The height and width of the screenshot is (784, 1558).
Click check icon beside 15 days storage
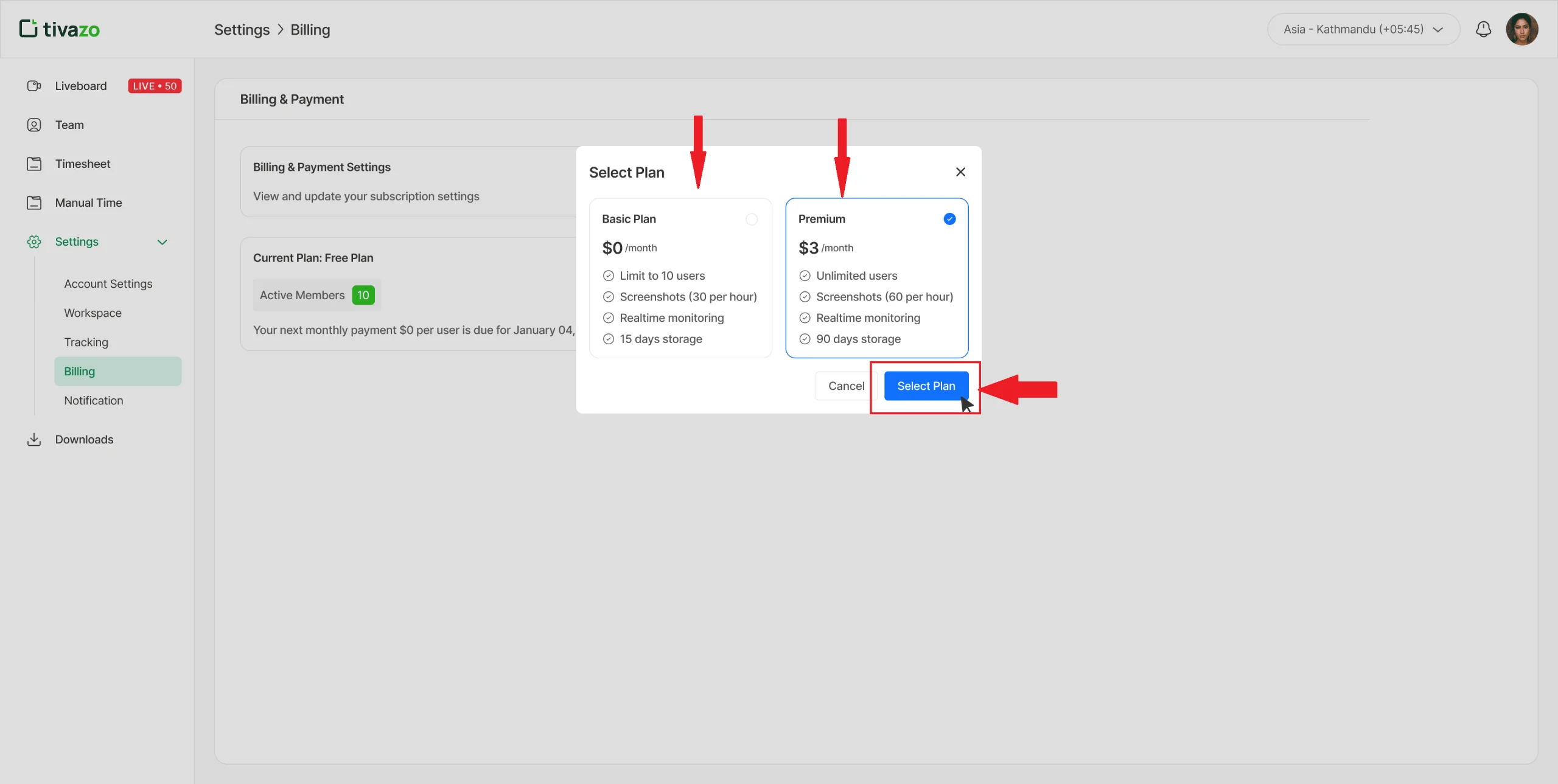pyautogui.click(x=608, y=339)
